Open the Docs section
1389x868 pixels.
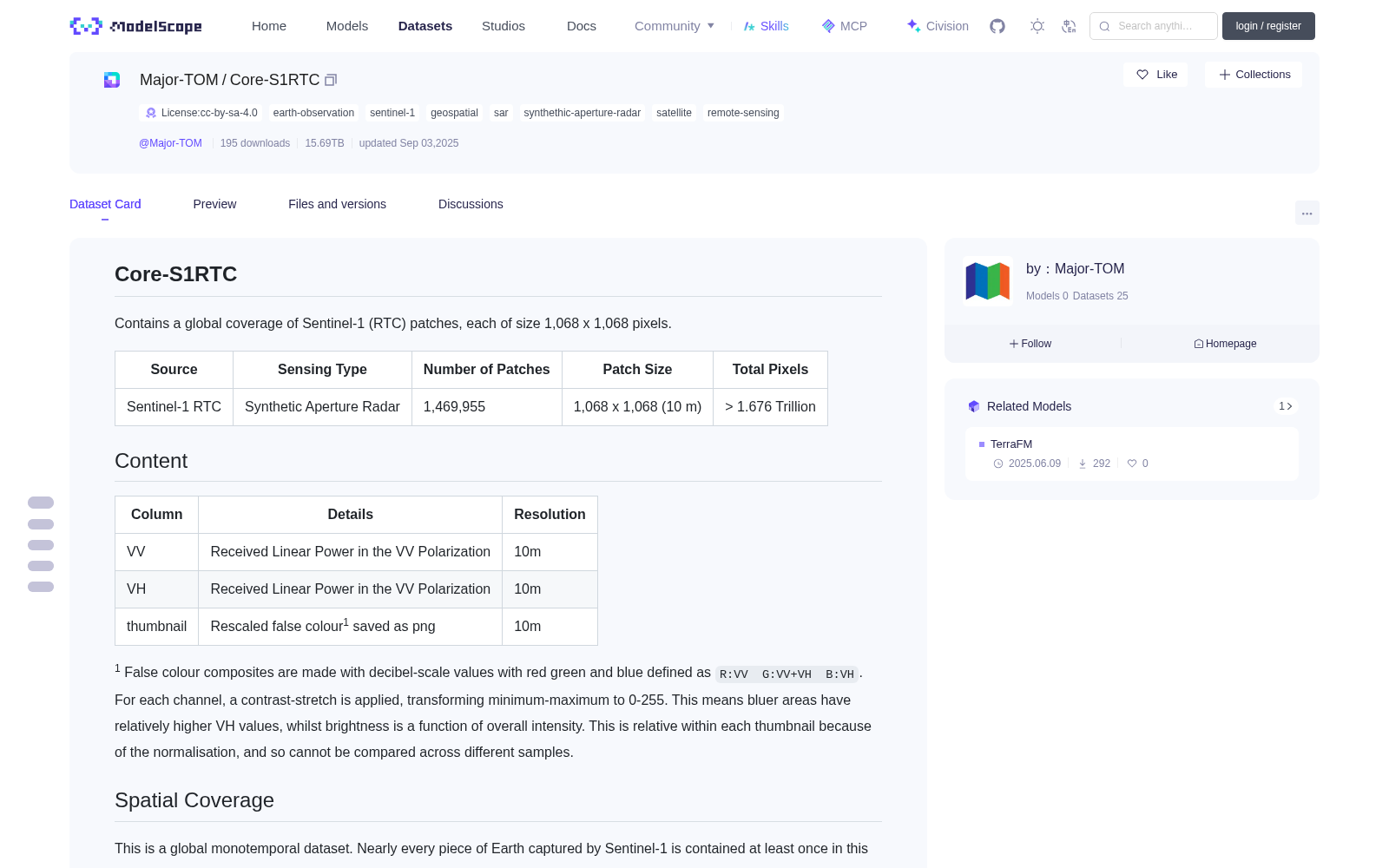(582, 26)
